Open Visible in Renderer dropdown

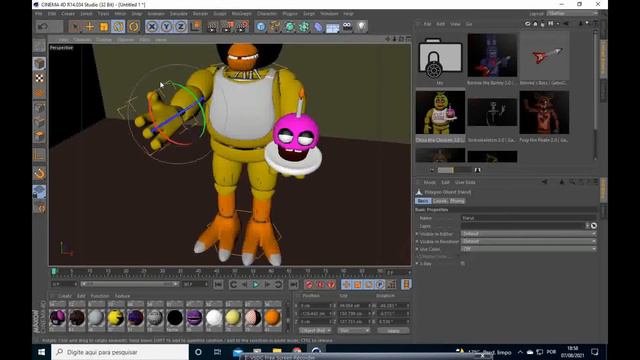point(529,241)
